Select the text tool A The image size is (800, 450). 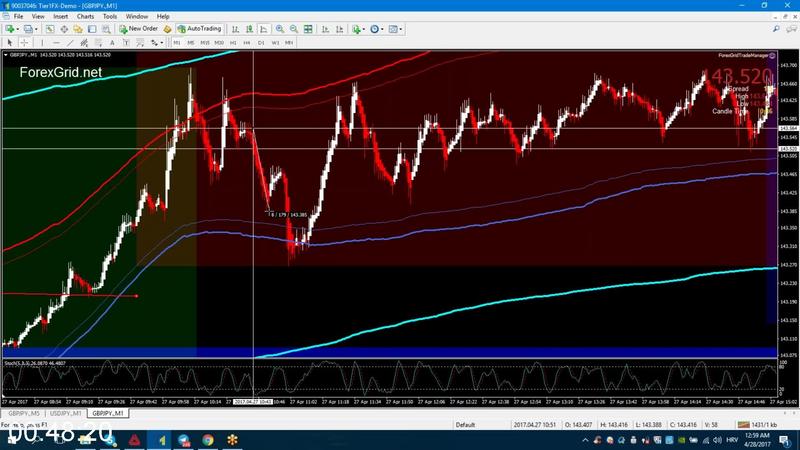[x=112, y=43]
